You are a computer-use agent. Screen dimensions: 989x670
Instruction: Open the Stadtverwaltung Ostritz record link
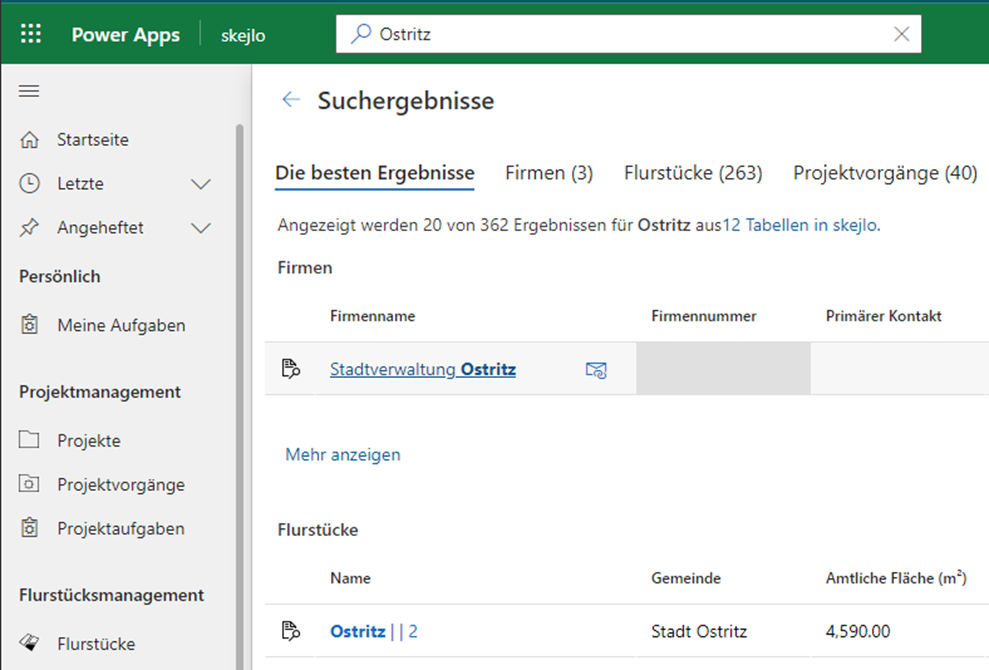[x=422, y=370]
